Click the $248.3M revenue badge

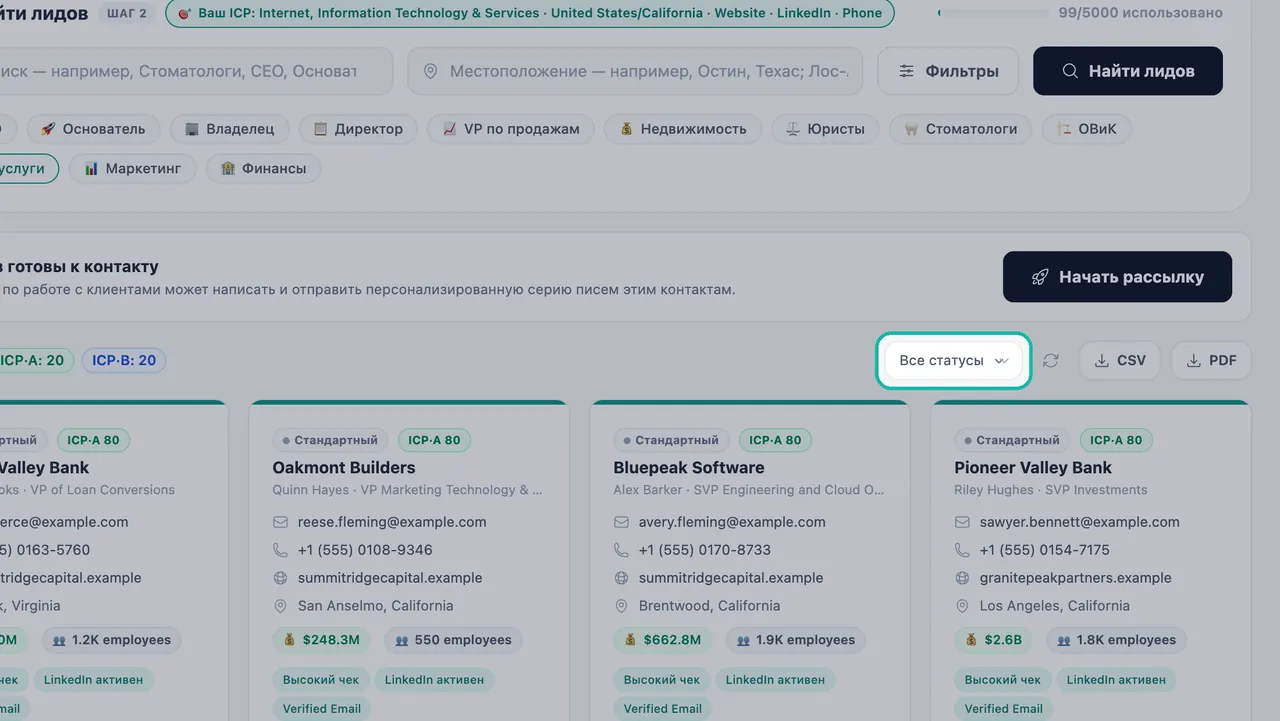click(322, 640)
